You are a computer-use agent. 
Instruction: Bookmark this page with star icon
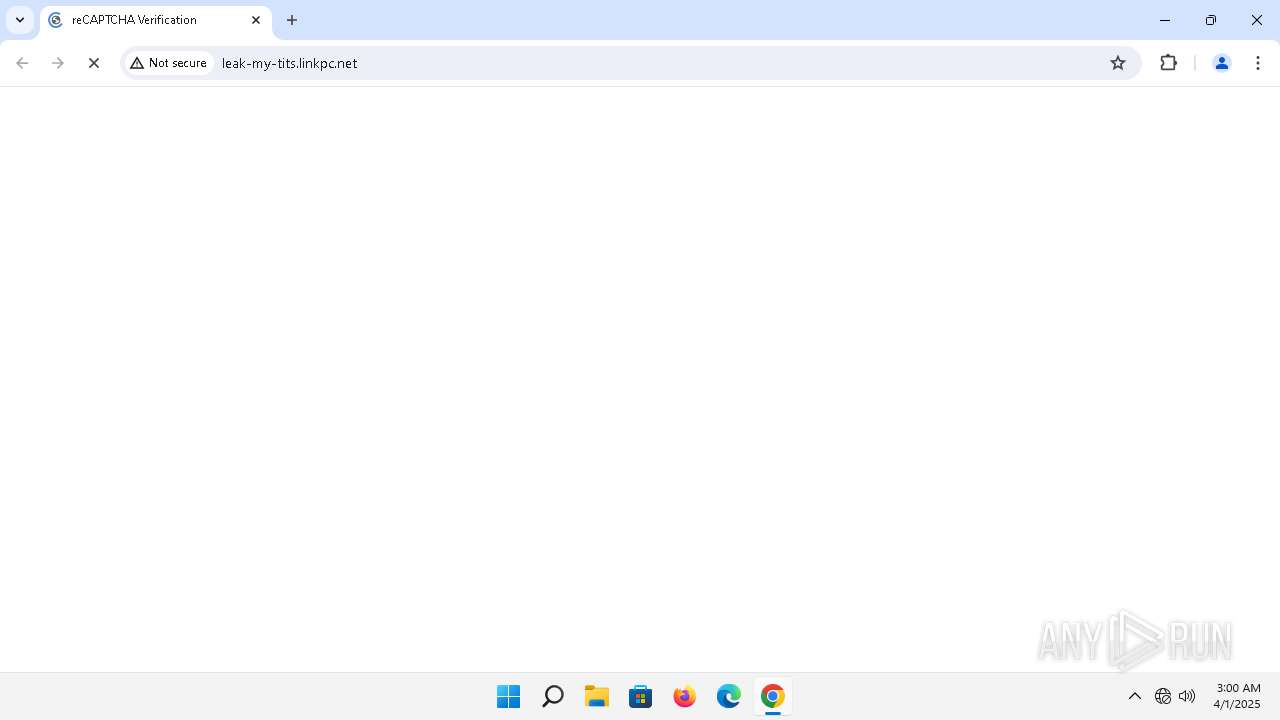[1118, 63]
